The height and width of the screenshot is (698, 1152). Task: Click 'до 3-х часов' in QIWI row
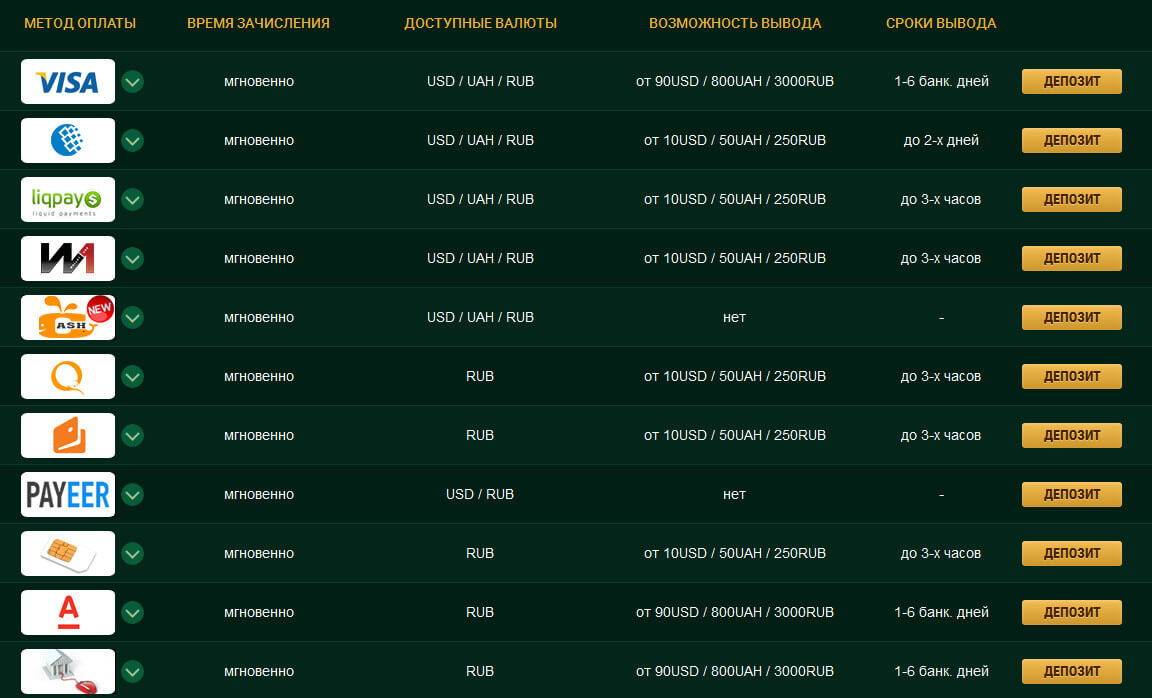941,376
